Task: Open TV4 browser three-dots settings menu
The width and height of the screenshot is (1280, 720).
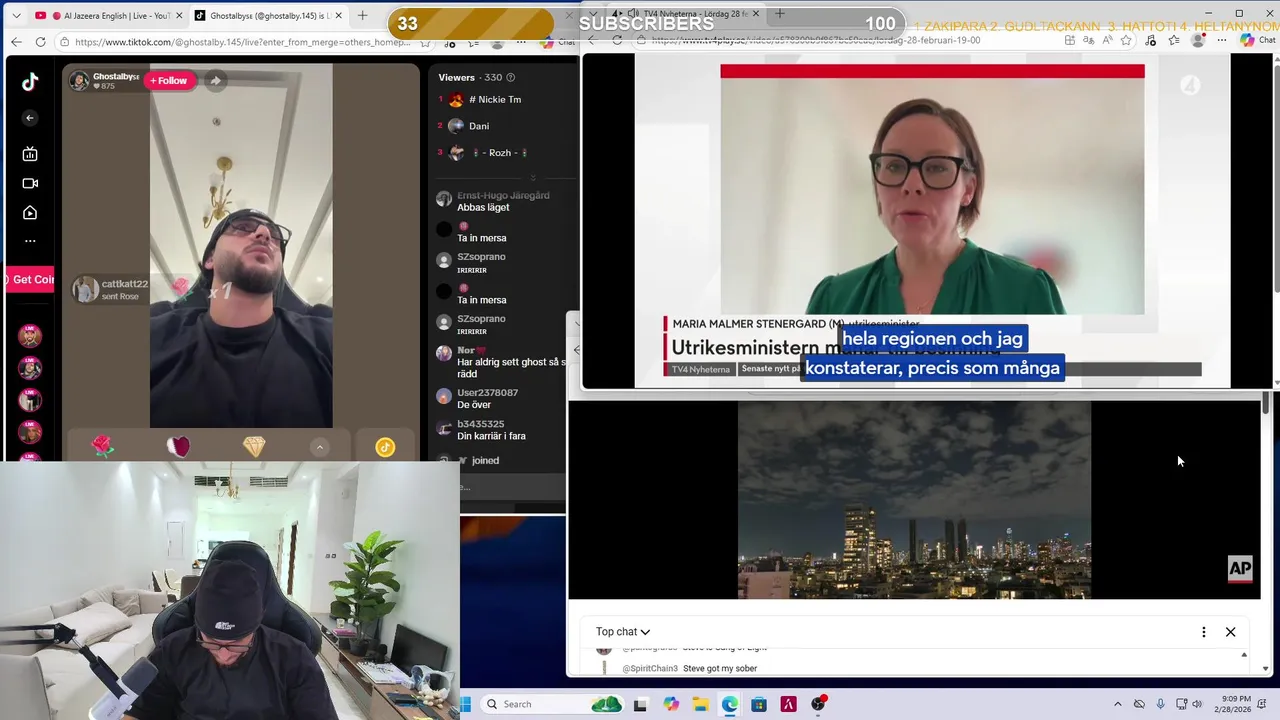Action: pyautogui.click(x=1222, y=40)
